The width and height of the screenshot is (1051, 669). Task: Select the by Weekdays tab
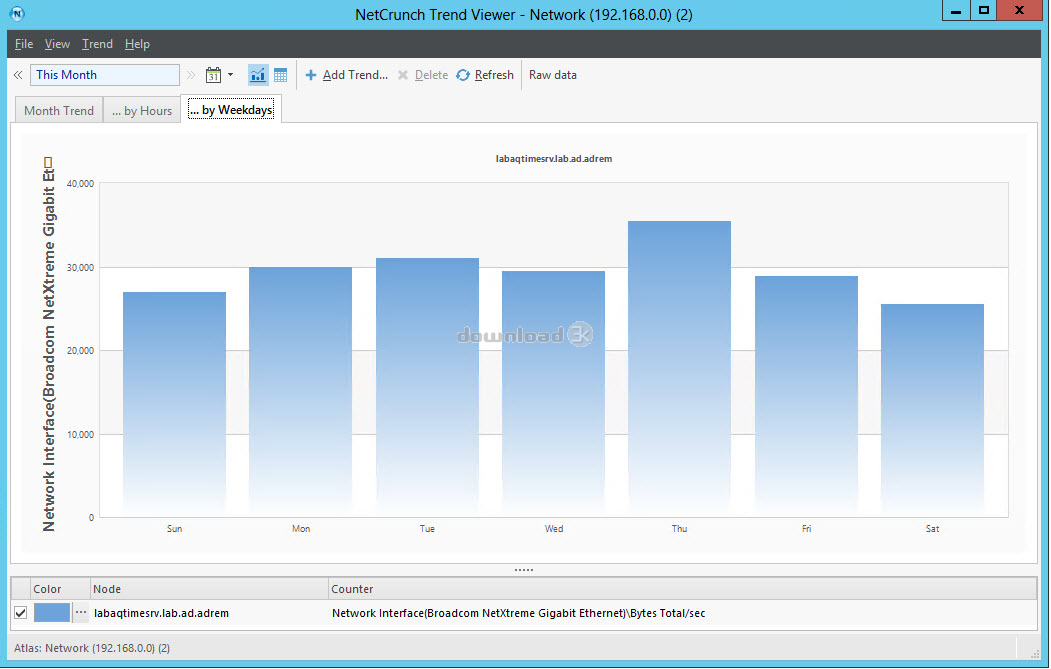[231, 110]
